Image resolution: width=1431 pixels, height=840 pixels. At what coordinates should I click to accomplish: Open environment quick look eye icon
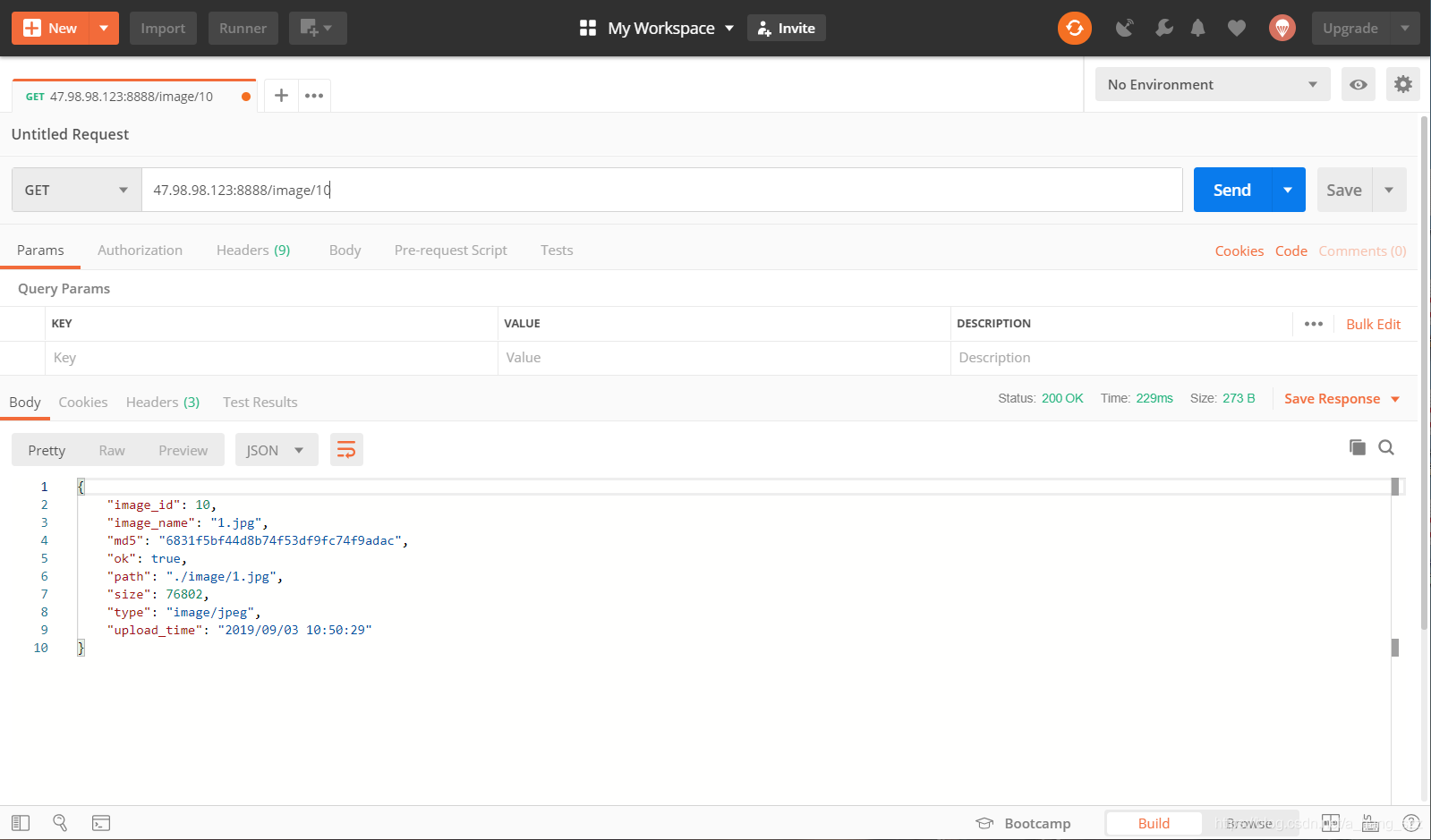(1358, 84)
